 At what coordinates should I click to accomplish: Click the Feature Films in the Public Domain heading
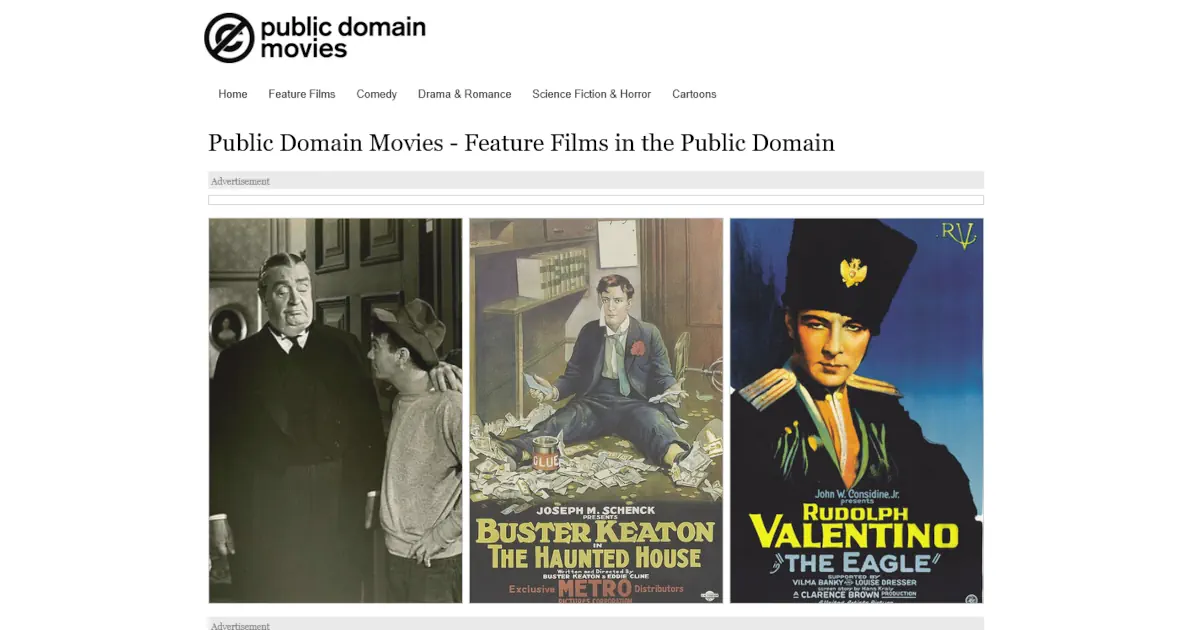tap(521, 143)
